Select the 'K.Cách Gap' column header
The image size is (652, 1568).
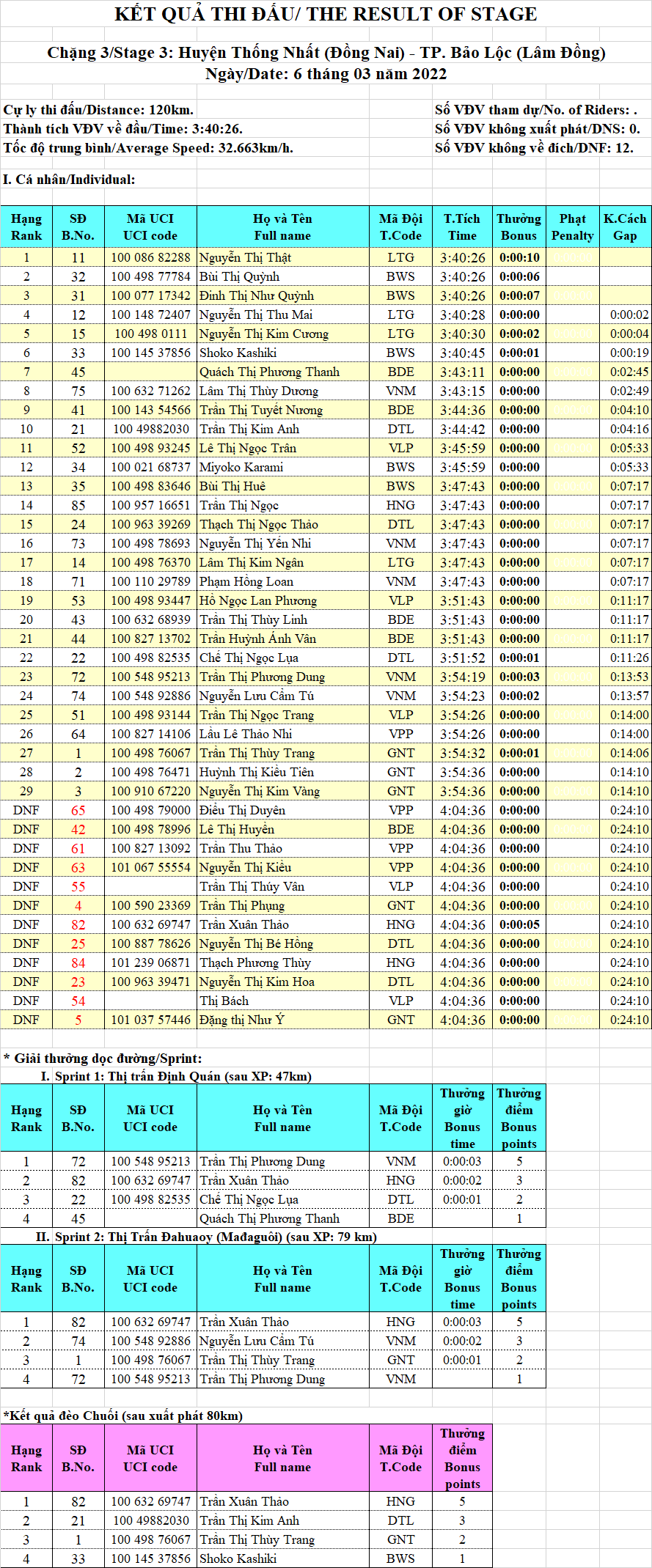[x=625, y=227]
